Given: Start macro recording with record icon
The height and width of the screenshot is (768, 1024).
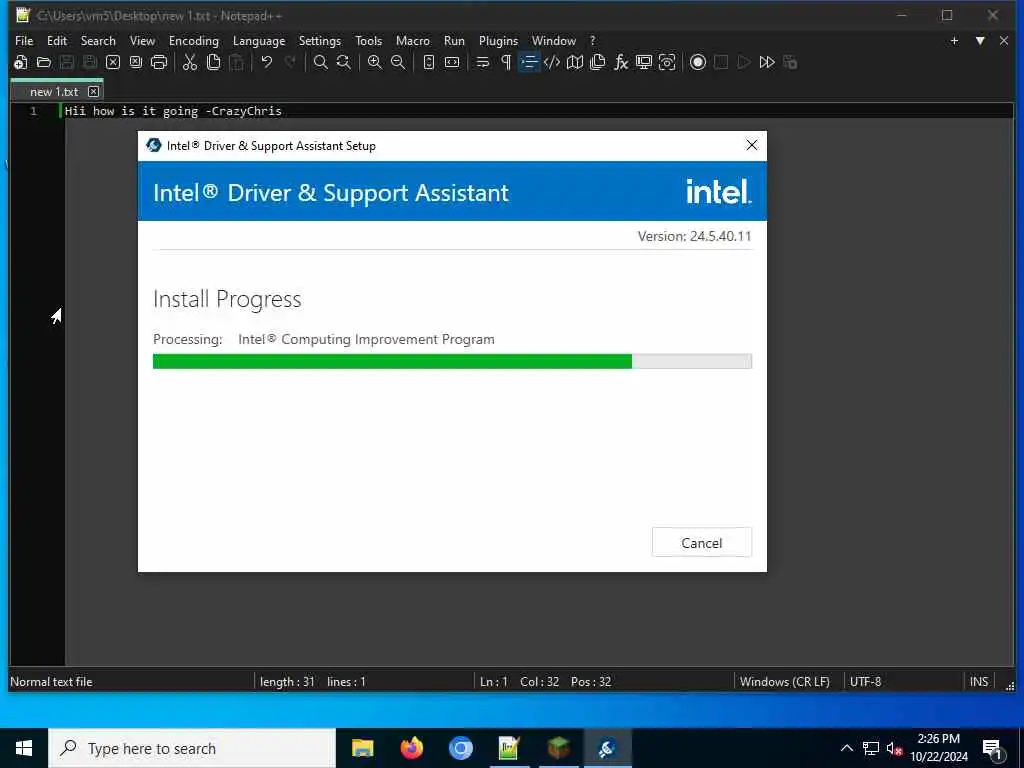Looking at the screenshot, I should pyautogui.click(x=698, y=63).
